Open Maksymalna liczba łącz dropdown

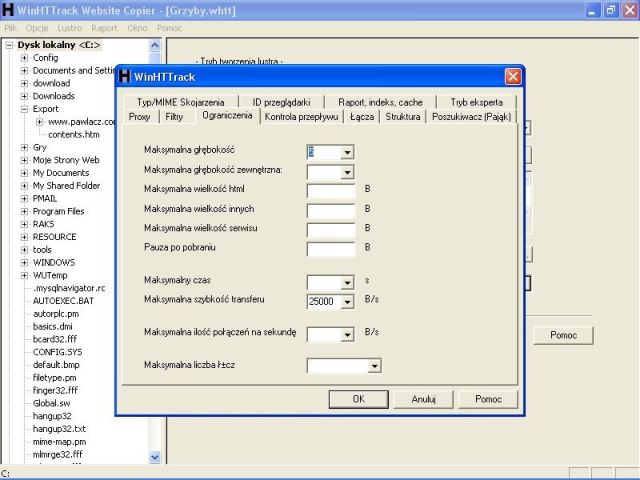tap(374, 366)
